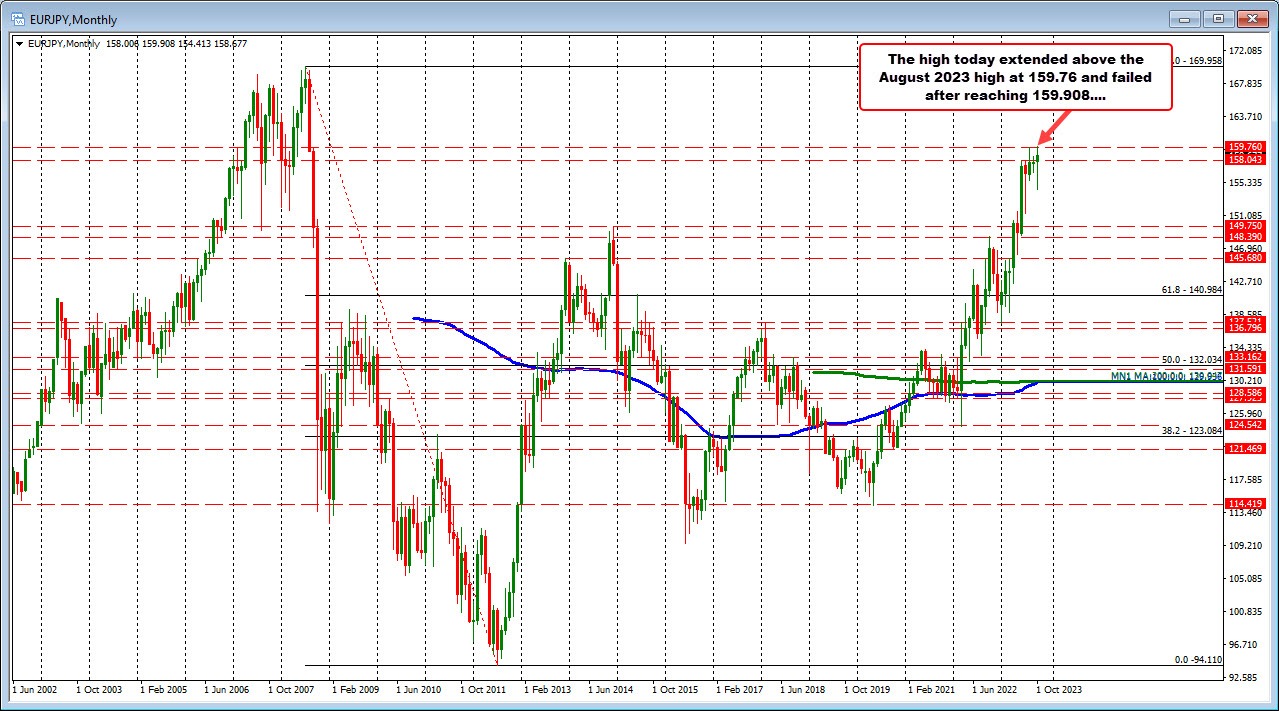Click the 114.419 price axis label

[1243, 504]
